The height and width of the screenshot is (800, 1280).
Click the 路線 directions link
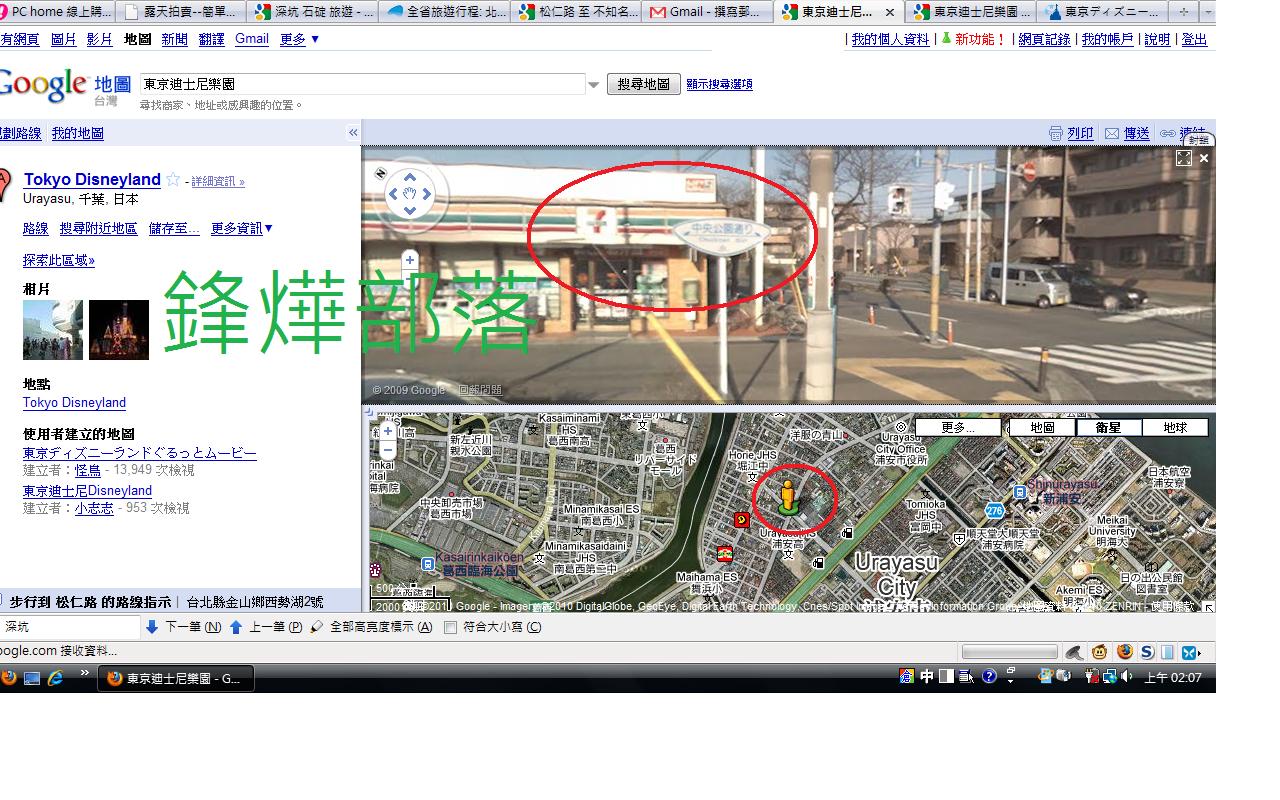[x=36, y=229]
